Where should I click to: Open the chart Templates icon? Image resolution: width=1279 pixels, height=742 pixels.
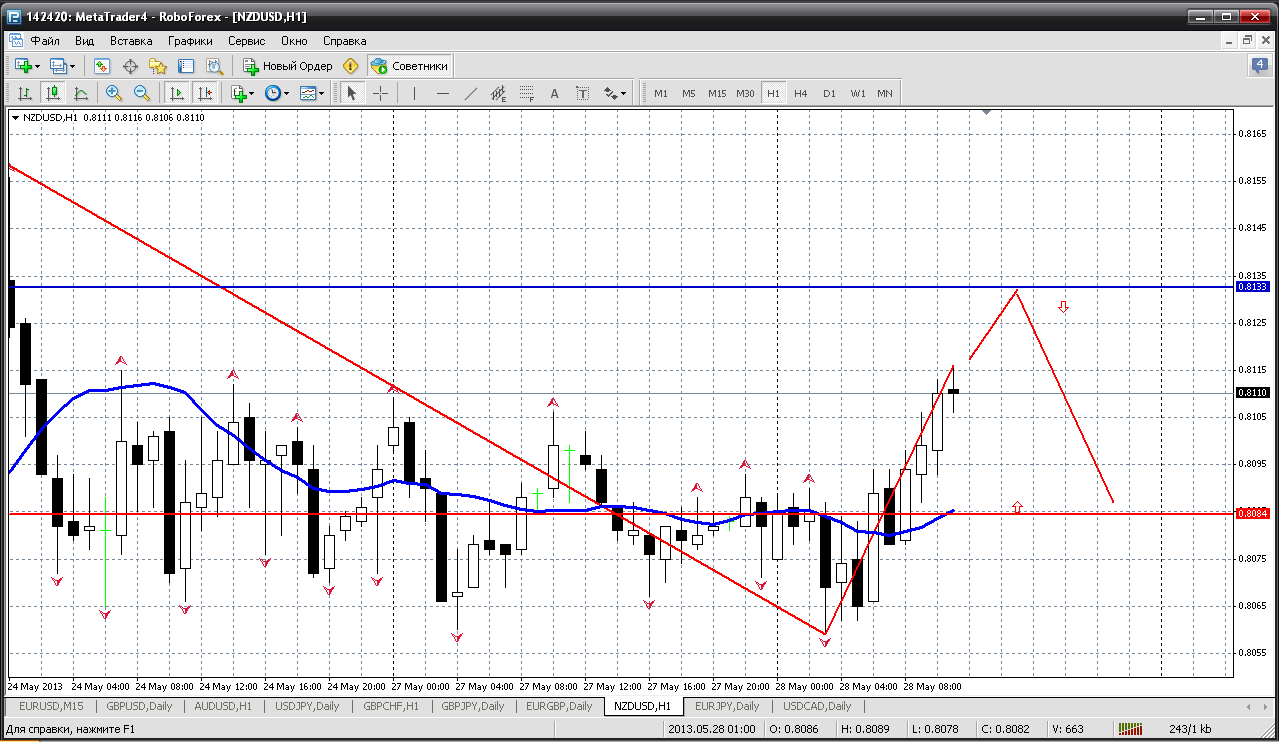(308, 93)
